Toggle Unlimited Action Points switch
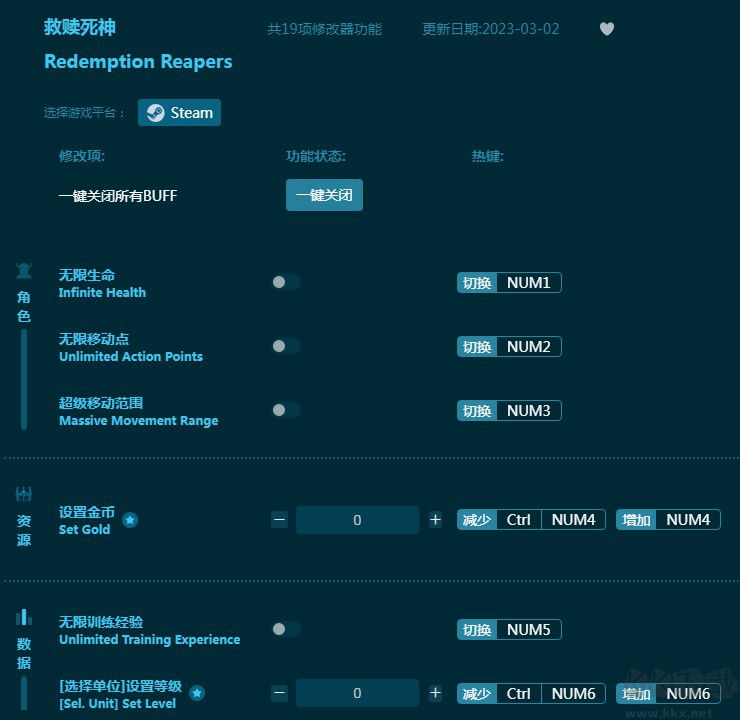This screenshot has height=720, width=740. [286, 346]
